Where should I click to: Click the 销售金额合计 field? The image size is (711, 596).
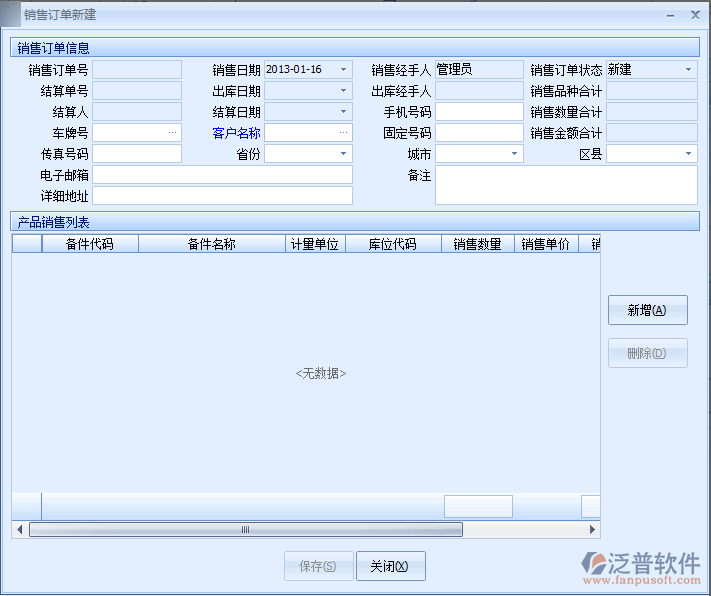(x=652, y=133)
